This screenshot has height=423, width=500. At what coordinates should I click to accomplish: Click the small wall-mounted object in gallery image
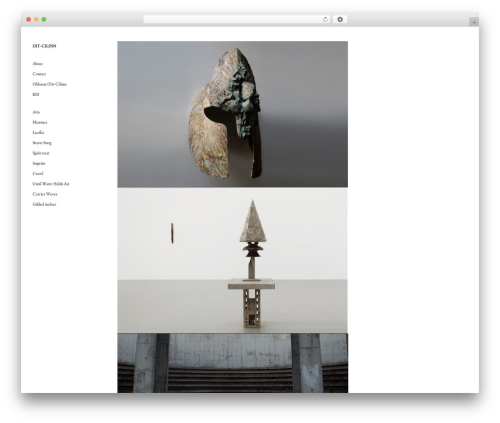point(172,233)
